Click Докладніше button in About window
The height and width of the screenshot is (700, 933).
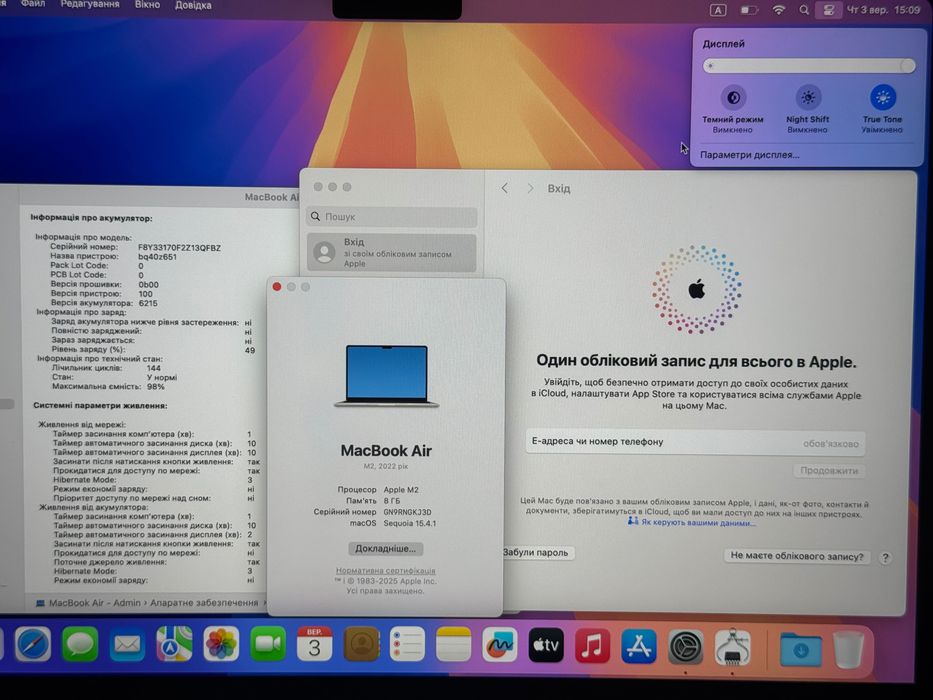[386, 549]
